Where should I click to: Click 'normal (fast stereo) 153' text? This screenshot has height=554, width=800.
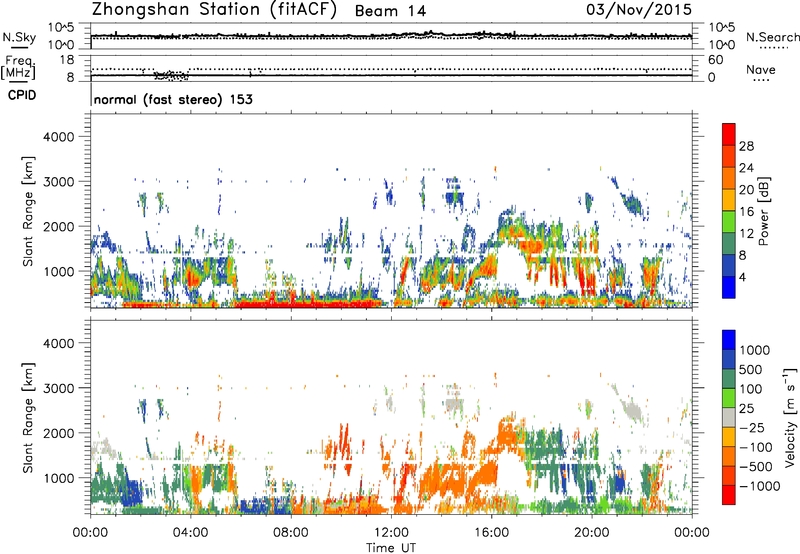tap(173, 99)
